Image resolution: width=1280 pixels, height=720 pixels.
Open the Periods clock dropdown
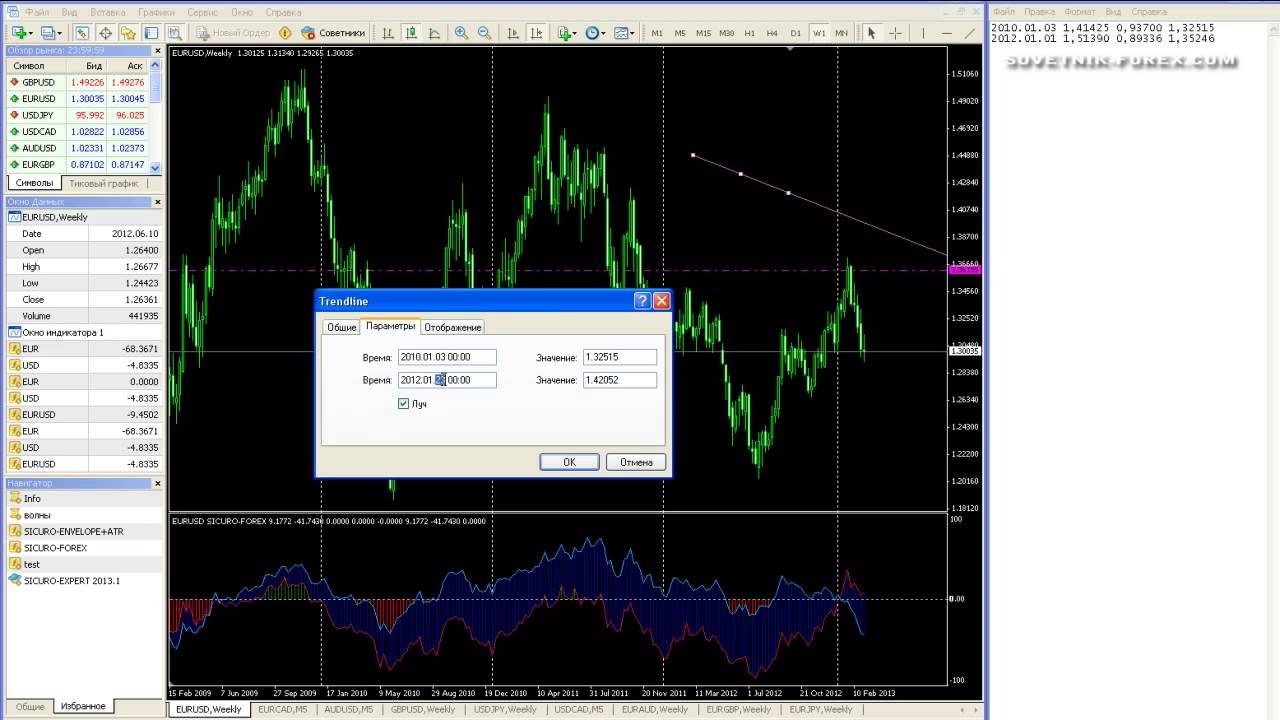(x=595, y=33)
